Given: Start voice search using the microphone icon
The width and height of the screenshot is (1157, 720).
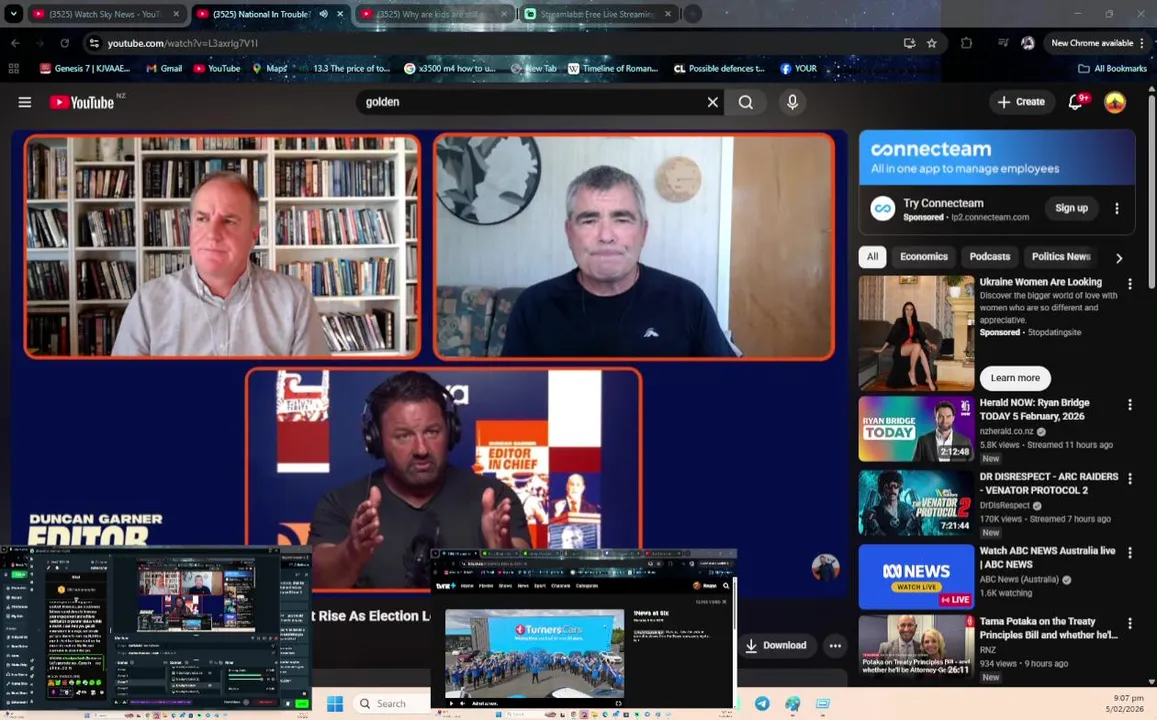Looking at the screenshot, I should coord(792,102).
